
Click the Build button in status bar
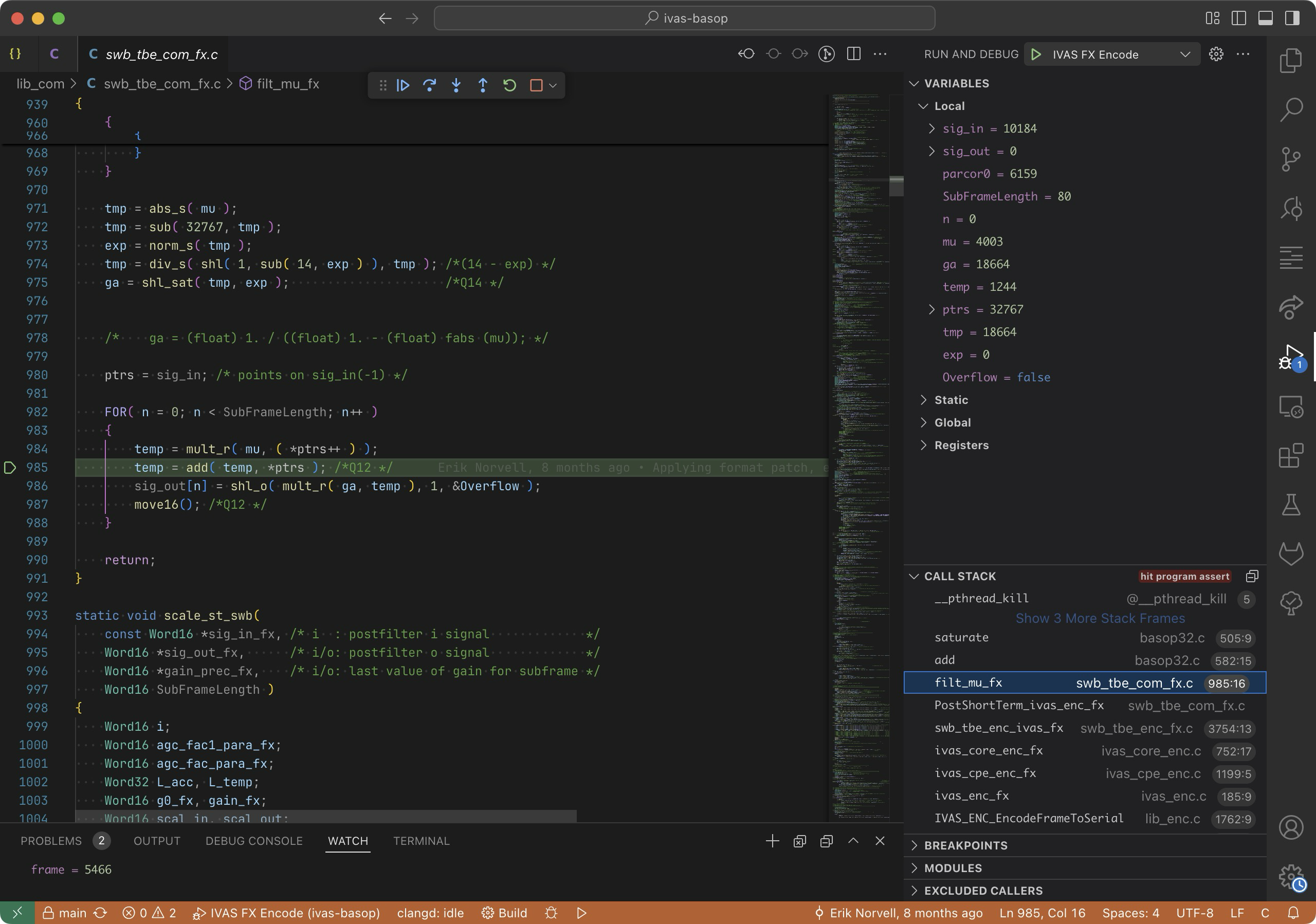(504, 913)
